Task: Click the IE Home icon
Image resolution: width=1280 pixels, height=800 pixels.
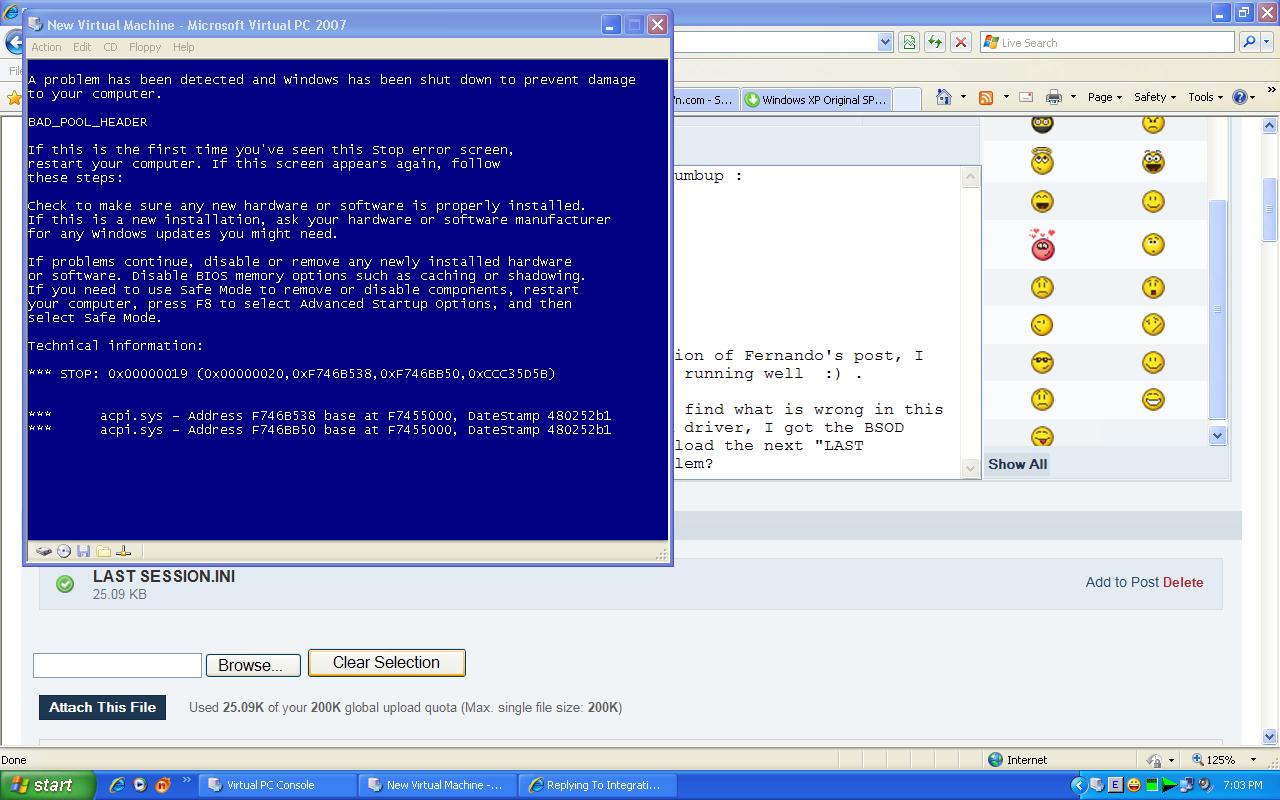Action: 943,97
